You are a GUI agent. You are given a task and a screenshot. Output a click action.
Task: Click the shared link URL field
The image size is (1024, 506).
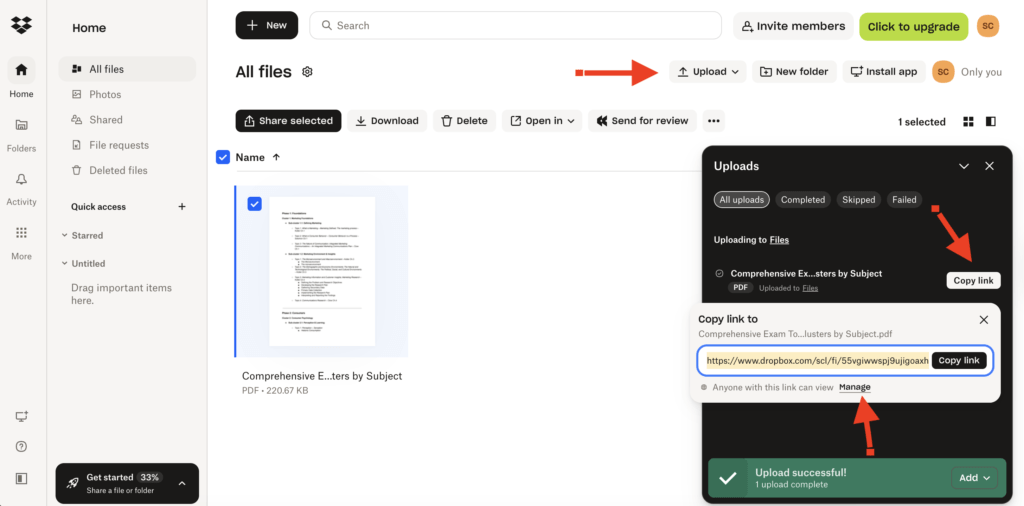[x=818, y=360]
